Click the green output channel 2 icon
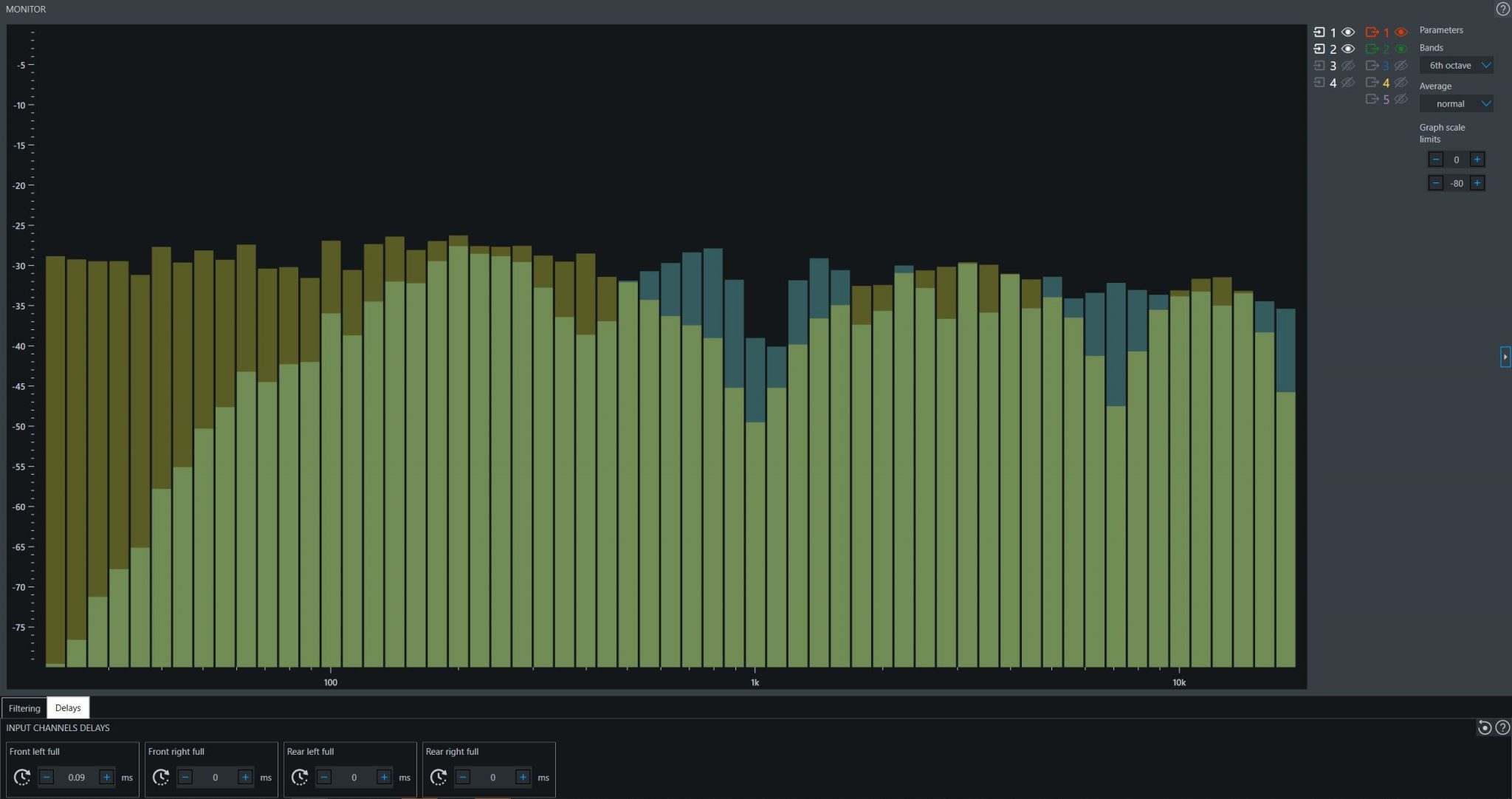 (x=1372, y=49)
